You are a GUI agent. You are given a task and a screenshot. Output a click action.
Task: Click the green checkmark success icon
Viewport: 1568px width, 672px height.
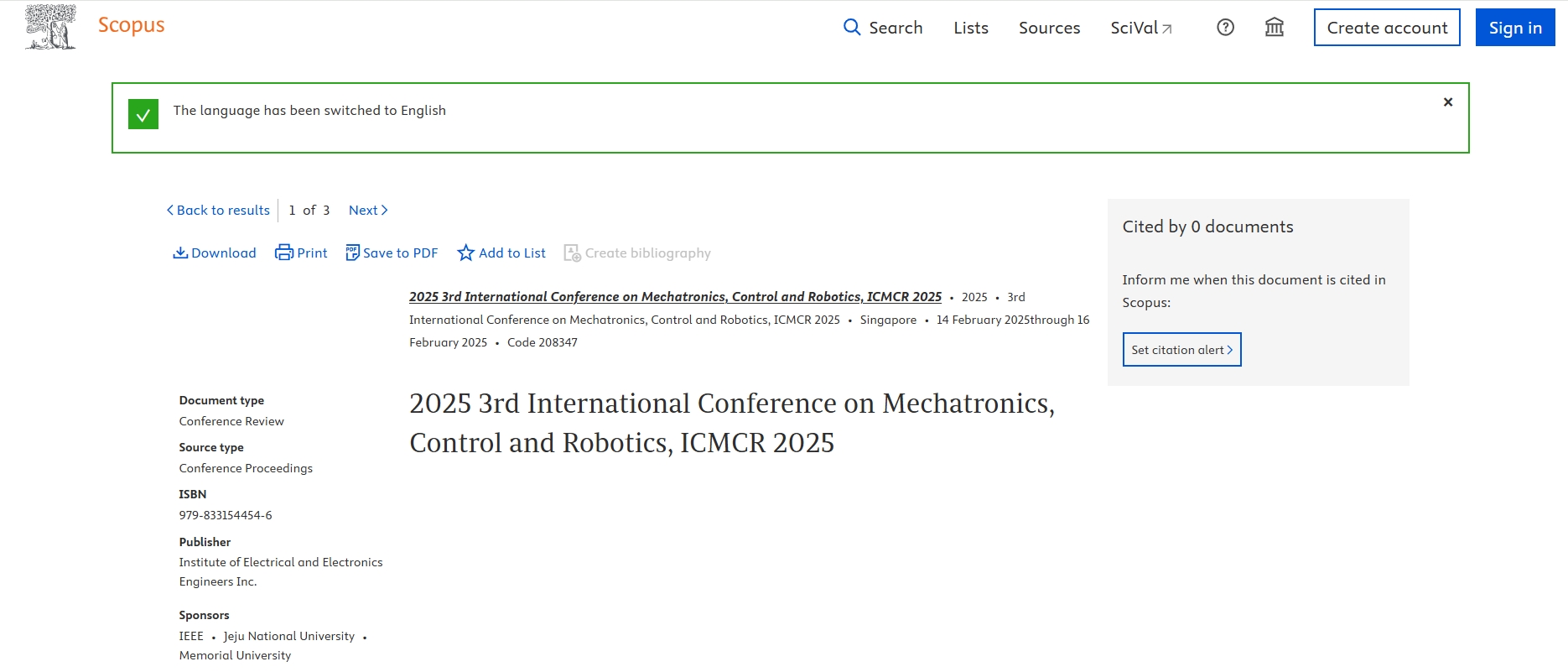point(143,114)
